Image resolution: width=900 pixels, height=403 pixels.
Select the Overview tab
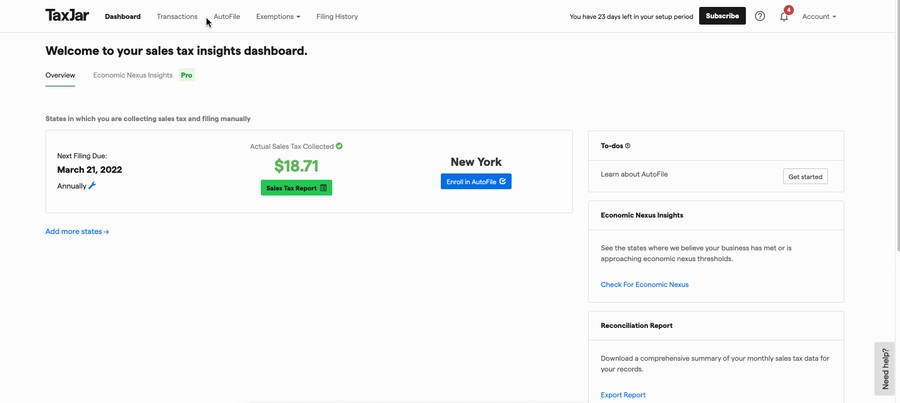click(60, 75)
